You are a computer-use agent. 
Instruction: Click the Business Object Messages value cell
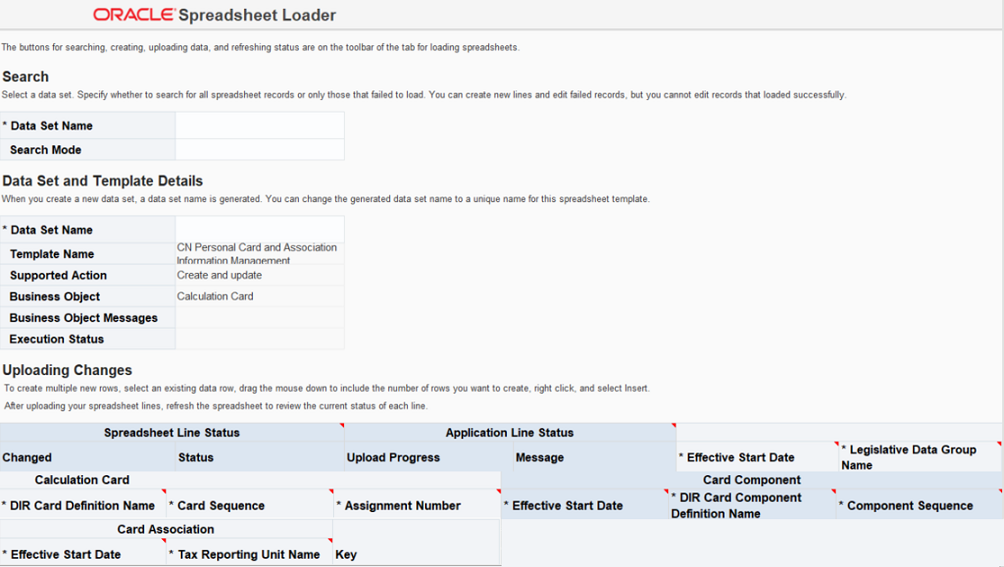pos(260,317)
